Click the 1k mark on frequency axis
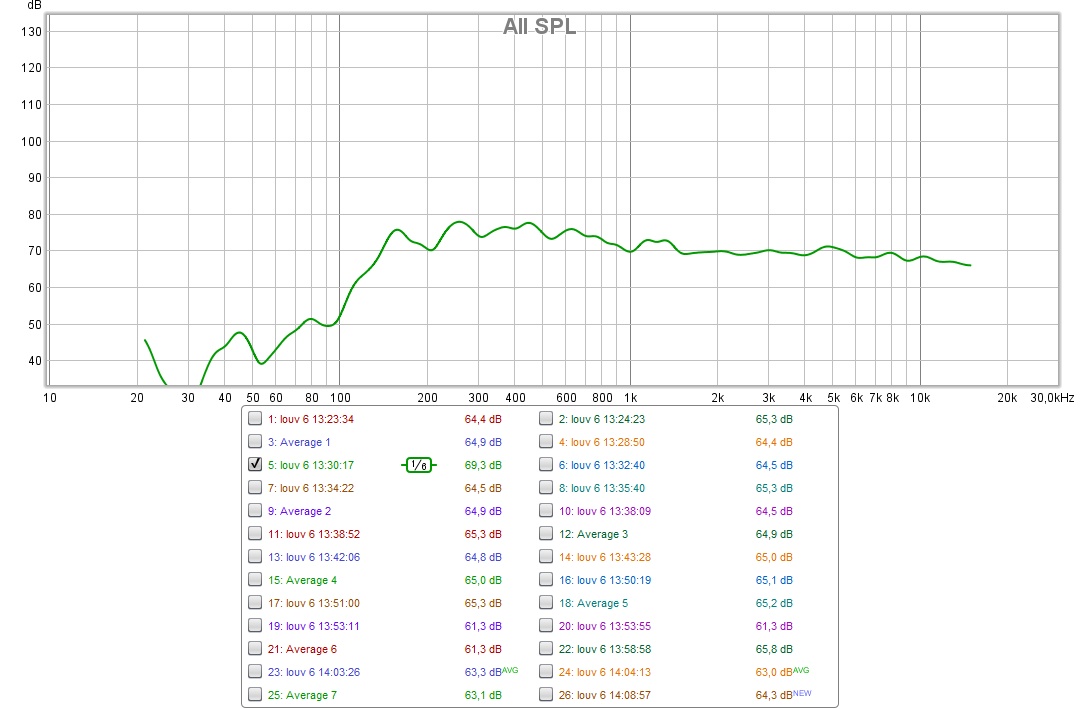The image size is (1081, 709). (630, 398)
